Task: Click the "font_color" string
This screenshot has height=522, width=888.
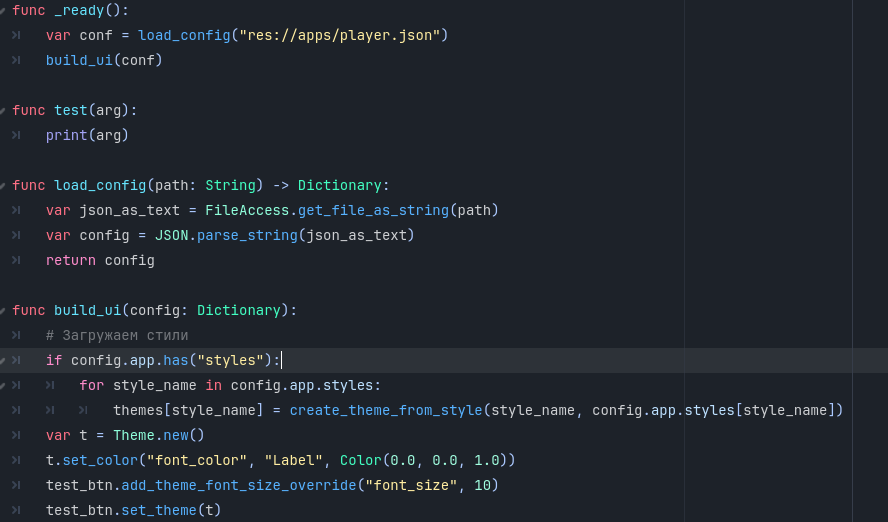Action: tap(197, 460)
